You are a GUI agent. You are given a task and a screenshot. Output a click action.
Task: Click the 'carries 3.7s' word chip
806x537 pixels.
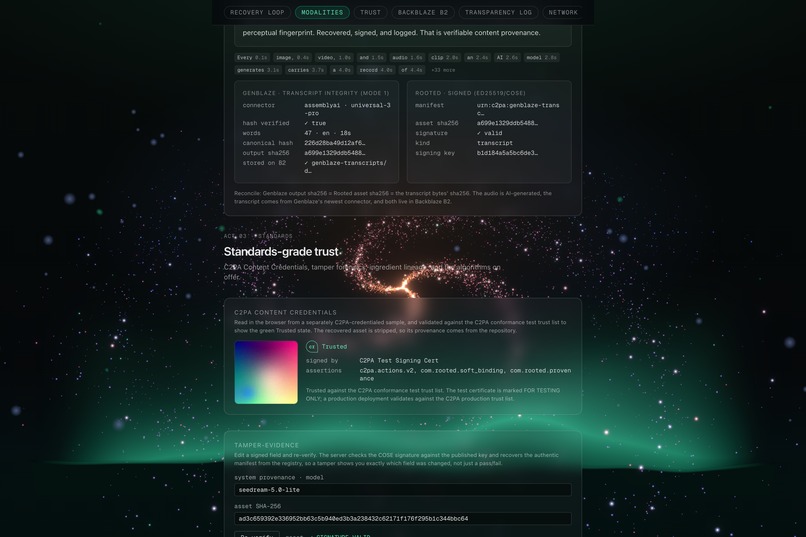306,70
